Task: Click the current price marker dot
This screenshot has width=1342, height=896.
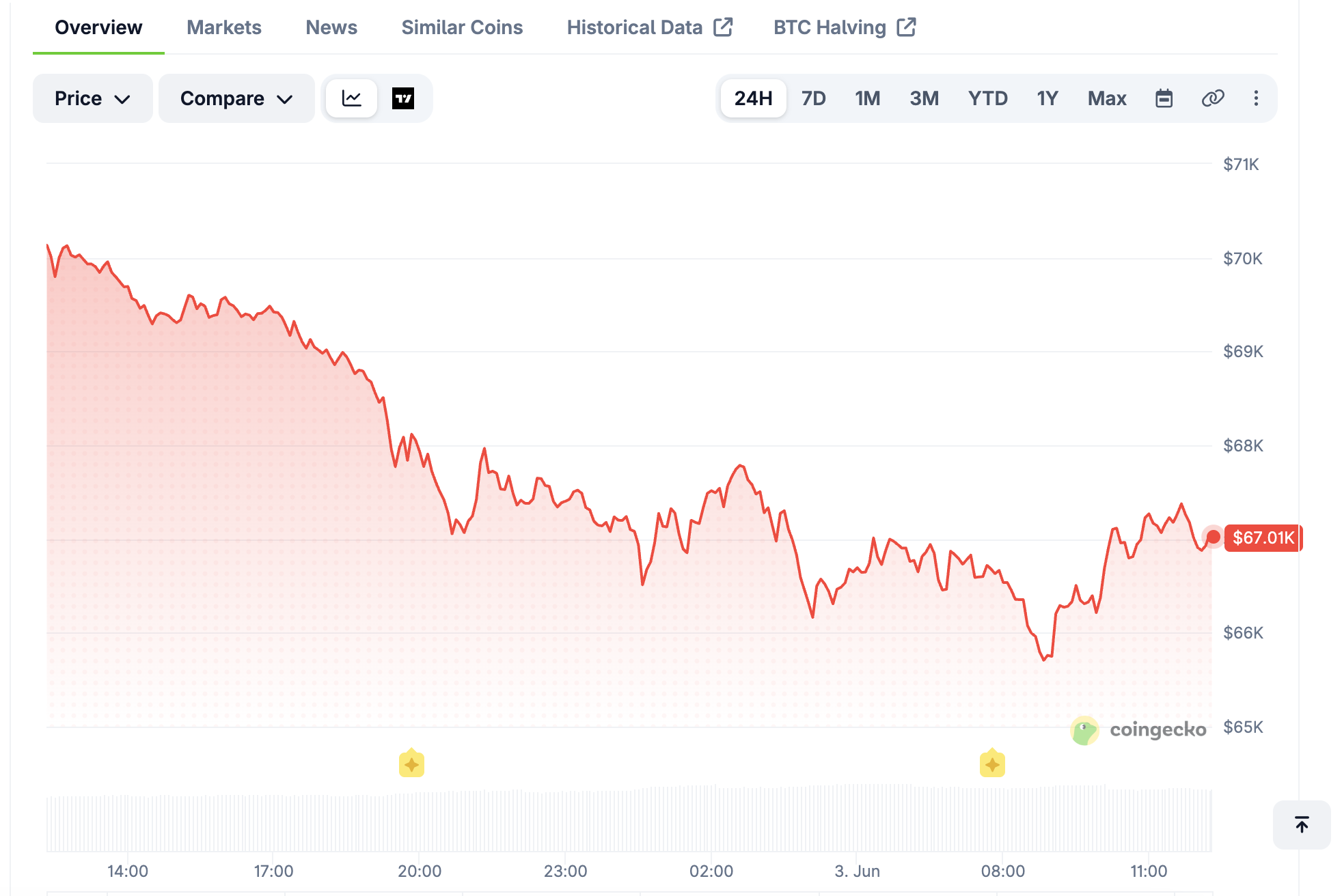Action: click(1213, 537)
